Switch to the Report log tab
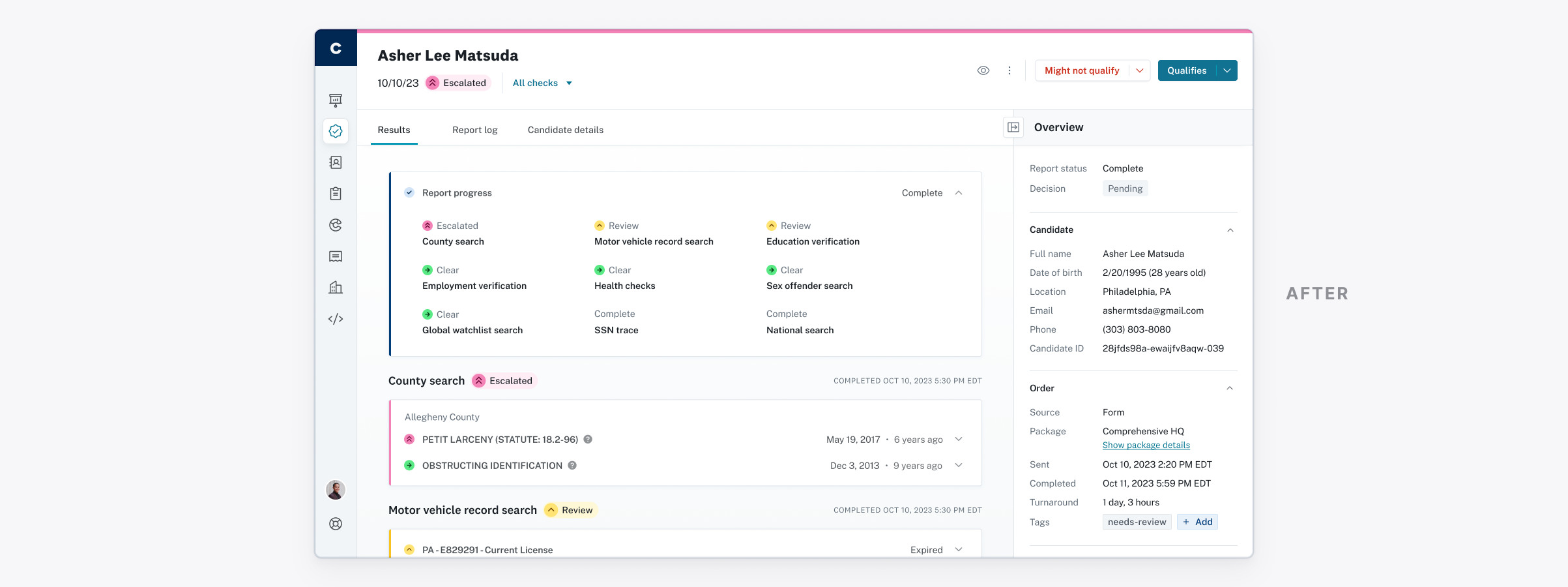The image size is (1568, 587). pos(474,130)
